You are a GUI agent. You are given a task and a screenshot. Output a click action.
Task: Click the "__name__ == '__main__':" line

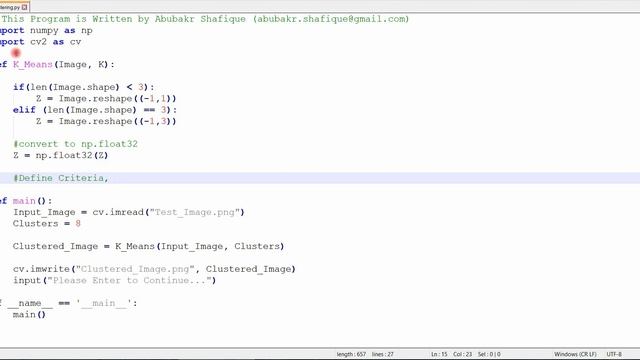(69, 303)
